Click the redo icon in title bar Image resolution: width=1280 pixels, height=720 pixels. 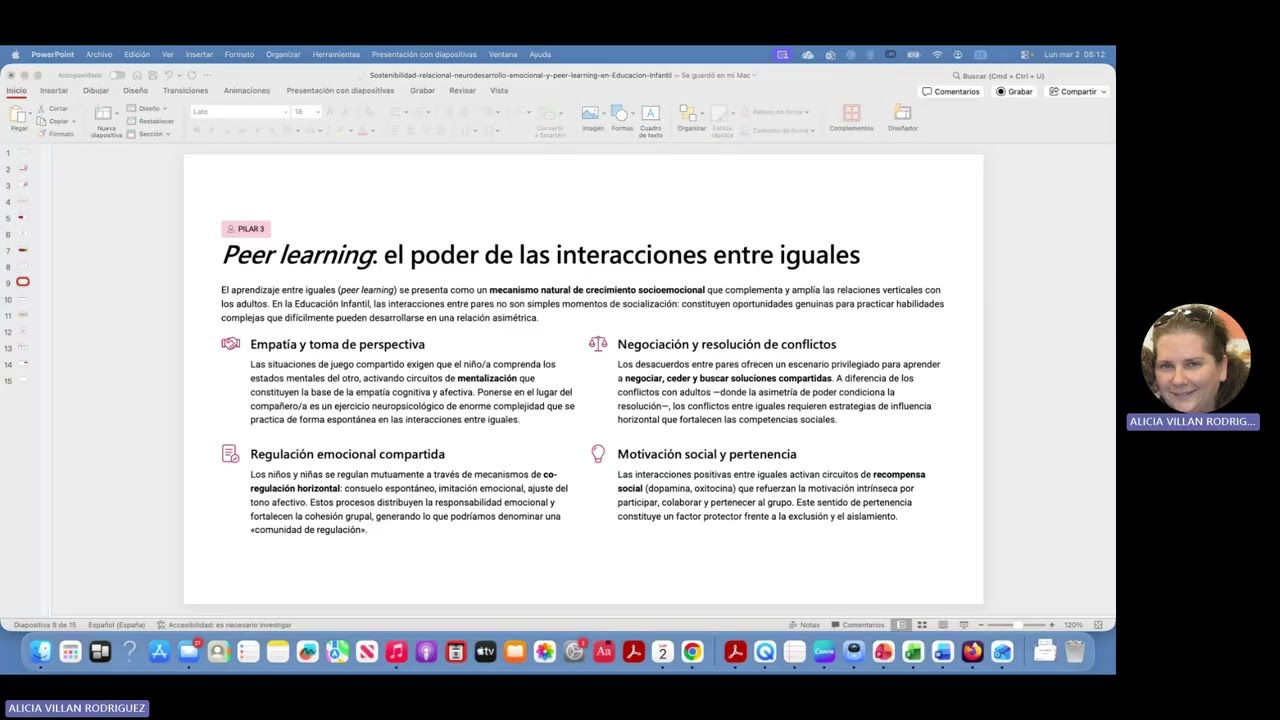191,75
